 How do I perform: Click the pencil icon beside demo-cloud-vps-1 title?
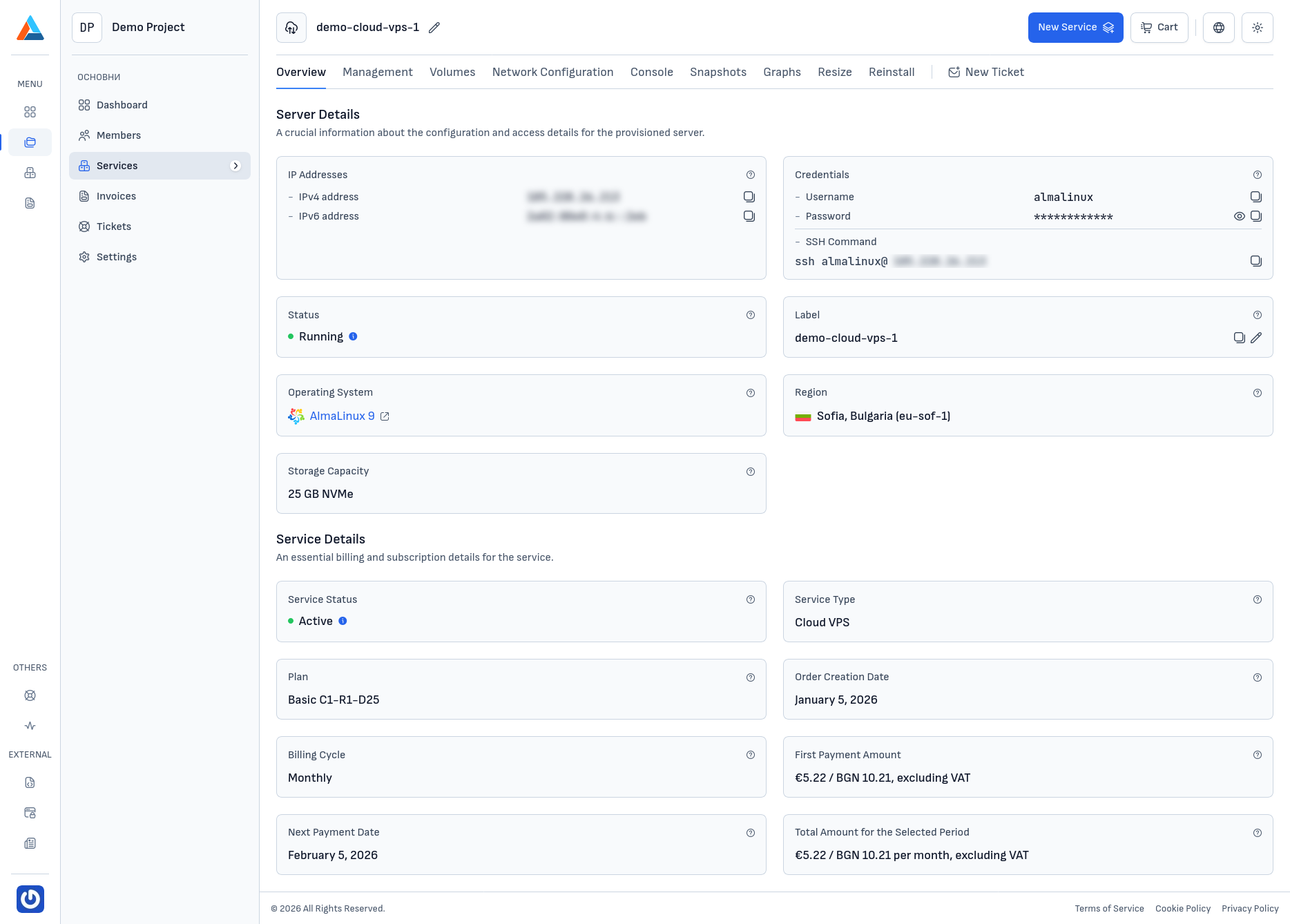click(434, 28)
